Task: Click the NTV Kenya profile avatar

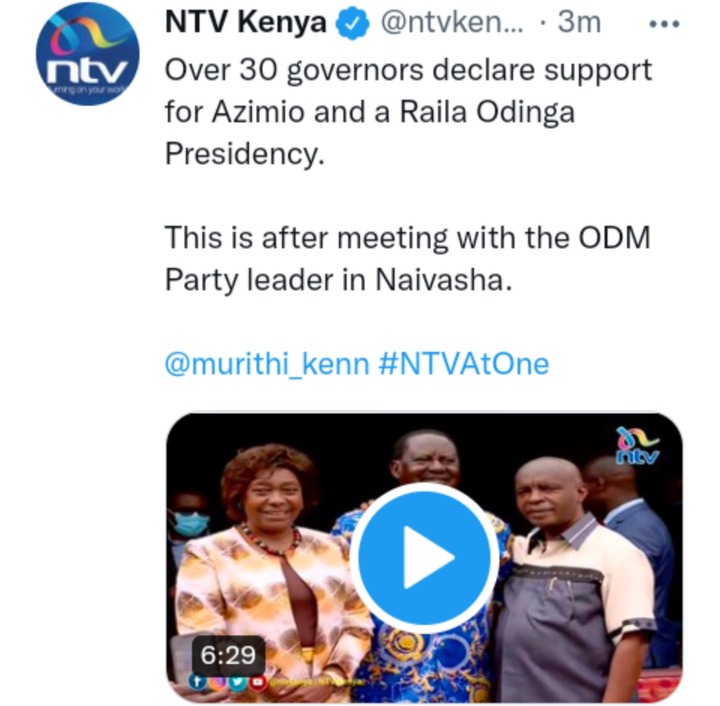Action: point(87,54)
